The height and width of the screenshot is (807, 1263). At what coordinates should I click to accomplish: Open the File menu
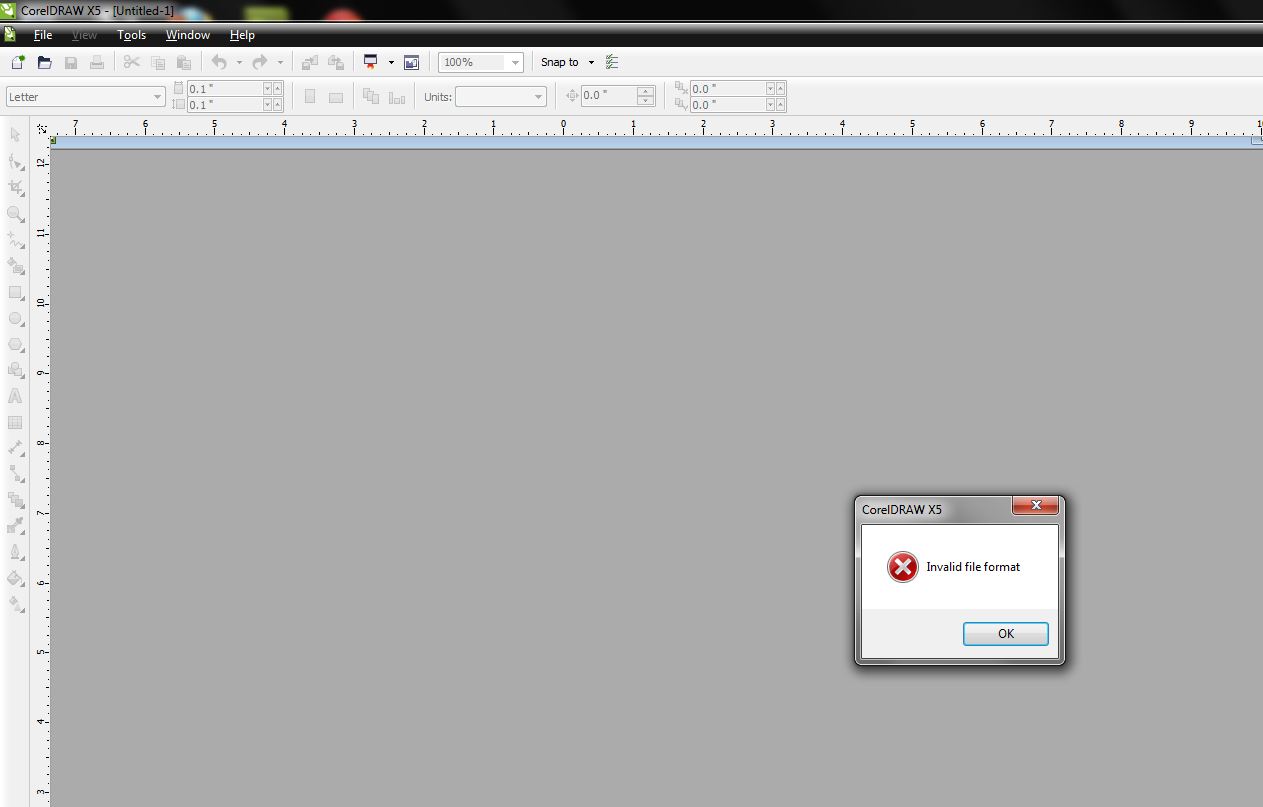pos(43,35)
